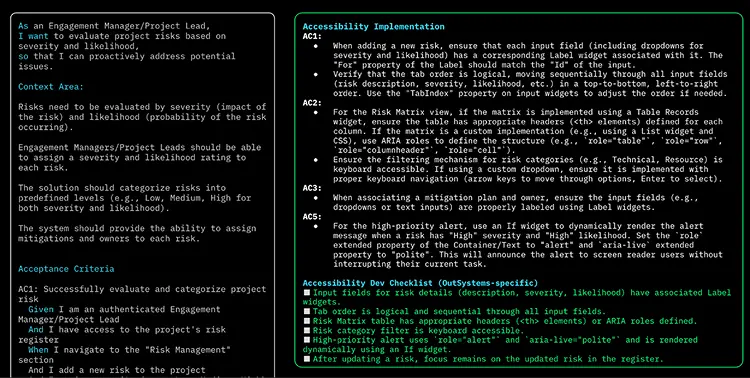Click the 'AC3:' label in Accessibility Implementation
Viewport: 750px width, 378px height.
(312, 188)
